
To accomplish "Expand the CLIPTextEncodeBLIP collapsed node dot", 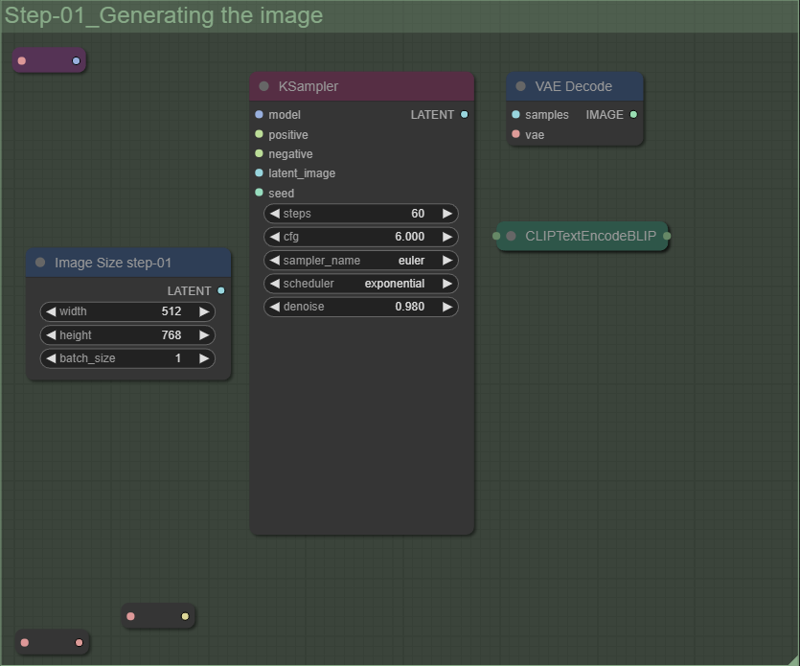I will 511,236.
